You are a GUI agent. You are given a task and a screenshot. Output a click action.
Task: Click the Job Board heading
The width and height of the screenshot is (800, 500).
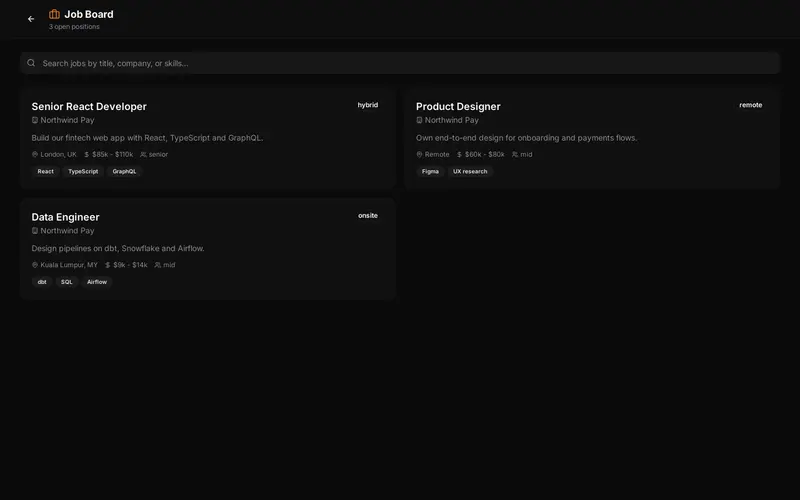click(x=89, y=14)
